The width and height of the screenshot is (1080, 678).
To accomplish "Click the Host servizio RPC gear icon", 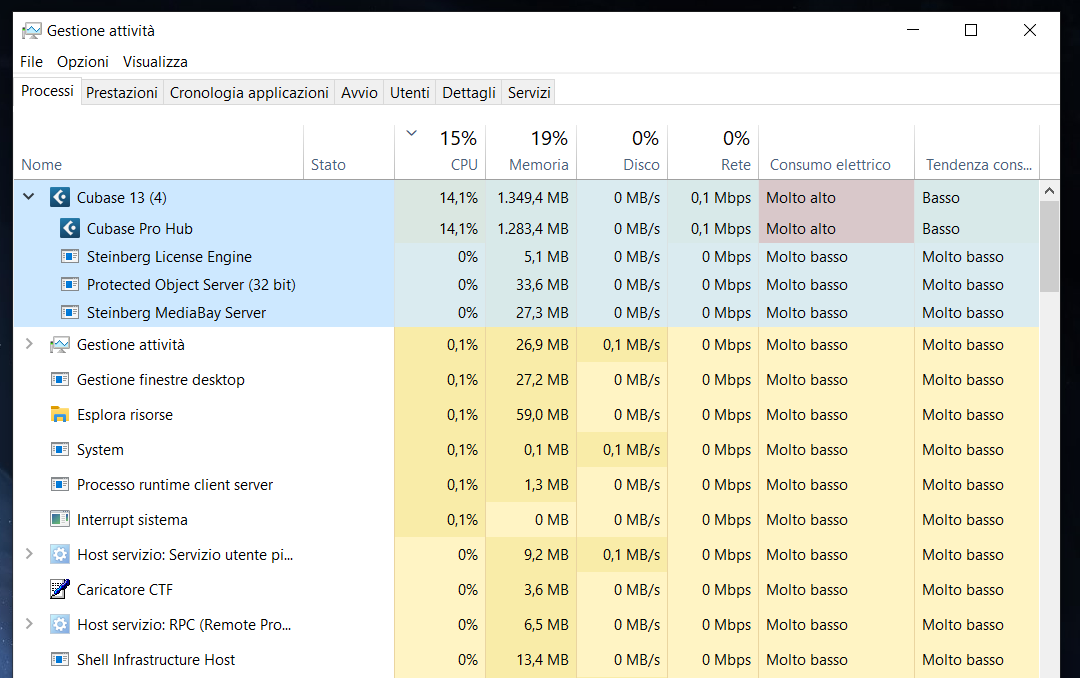I will (60, 625).
